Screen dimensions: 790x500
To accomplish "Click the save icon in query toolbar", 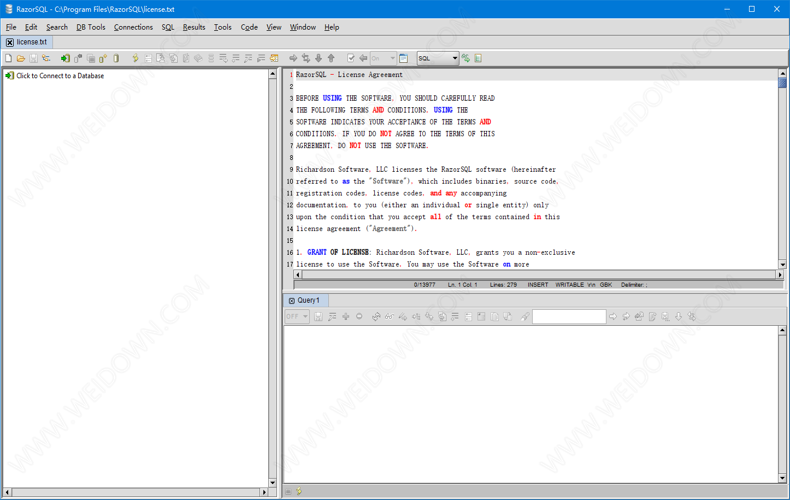I will (x=318, y=317).
